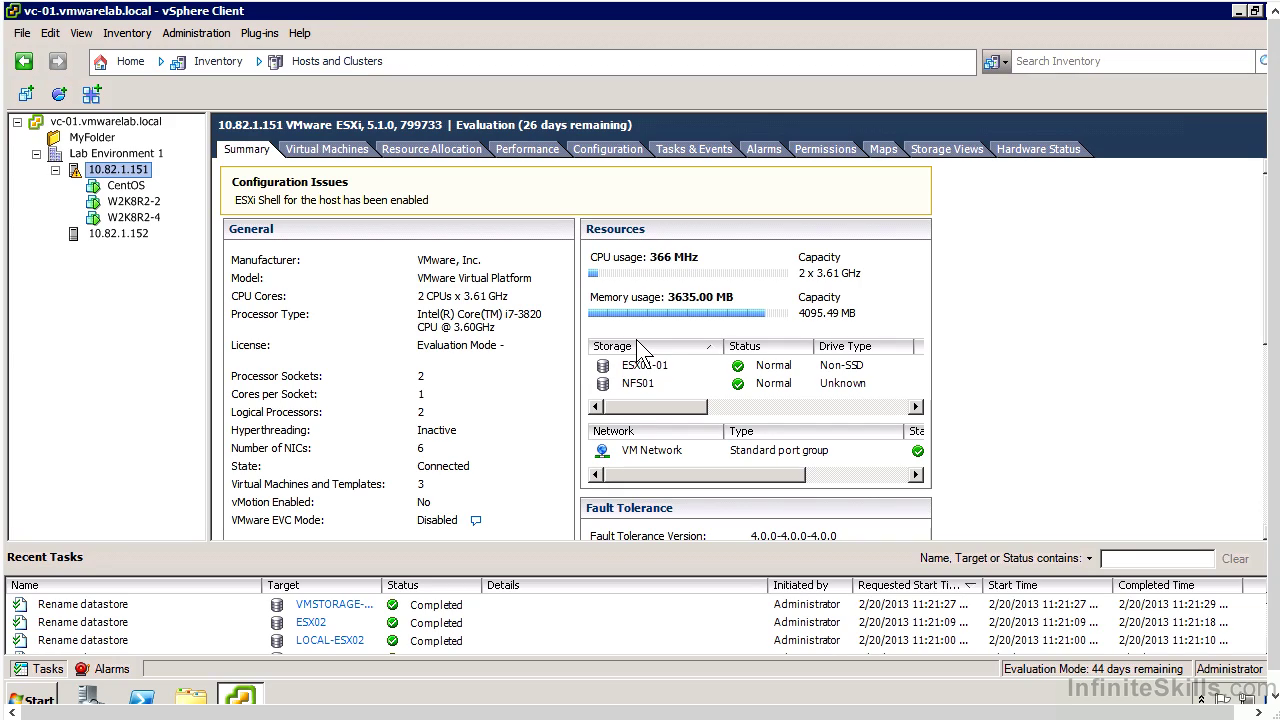Open the Home navigation dropdown arrow
The height and width of the screenshot is (720, 1280).
(x=161, y=62)
